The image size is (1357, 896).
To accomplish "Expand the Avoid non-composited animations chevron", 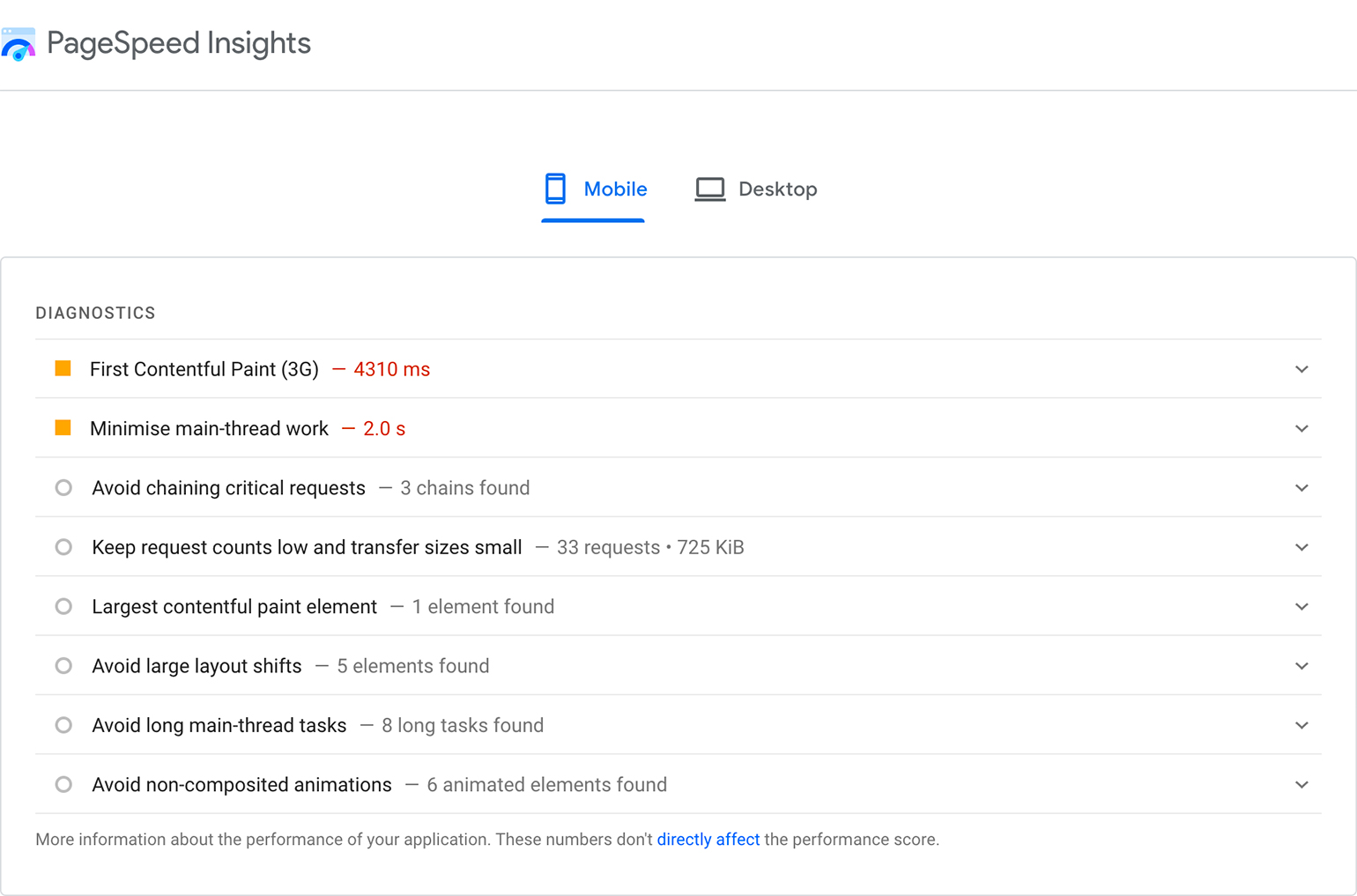I will (1301, 784).
